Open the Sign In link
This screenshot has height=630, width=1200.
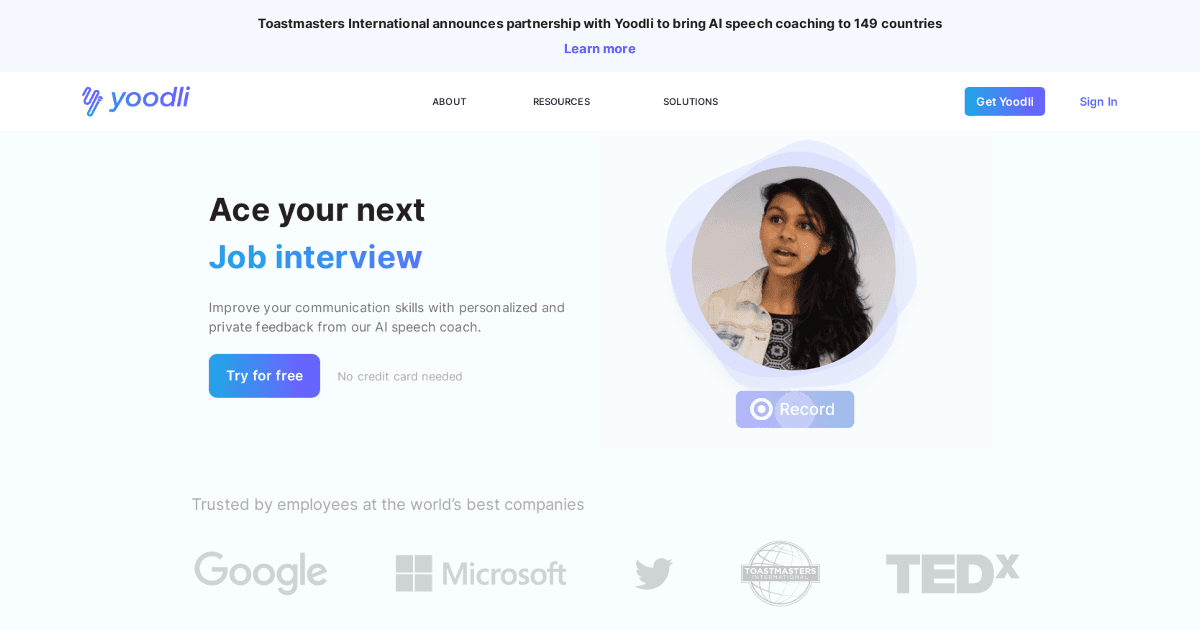point(1098,102)
